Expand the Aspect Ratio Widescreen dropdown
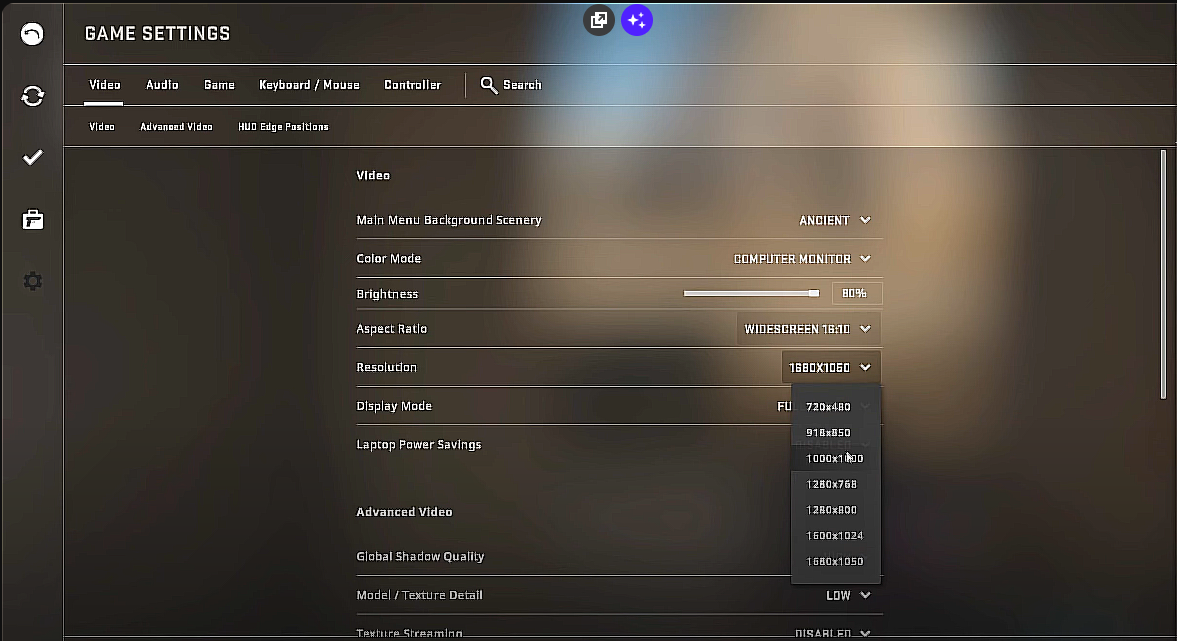The width and height of the screenshot is (1177, 641). point(808,329)
